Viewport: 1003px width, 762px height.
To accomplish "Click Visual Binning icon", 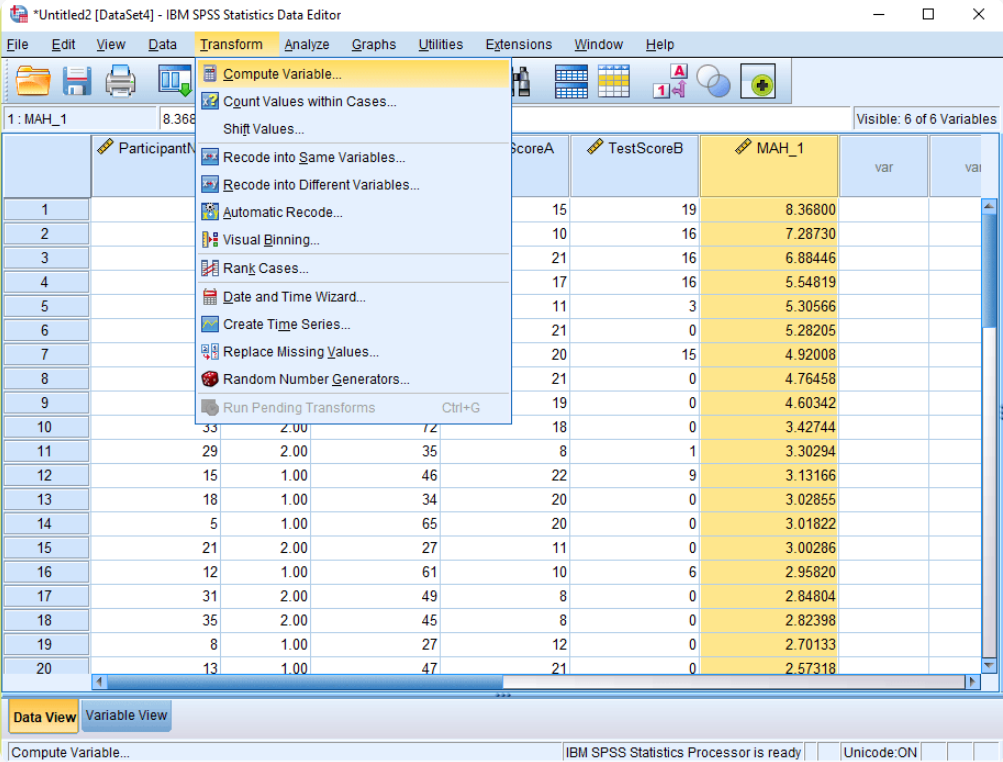I will point(209,239).
